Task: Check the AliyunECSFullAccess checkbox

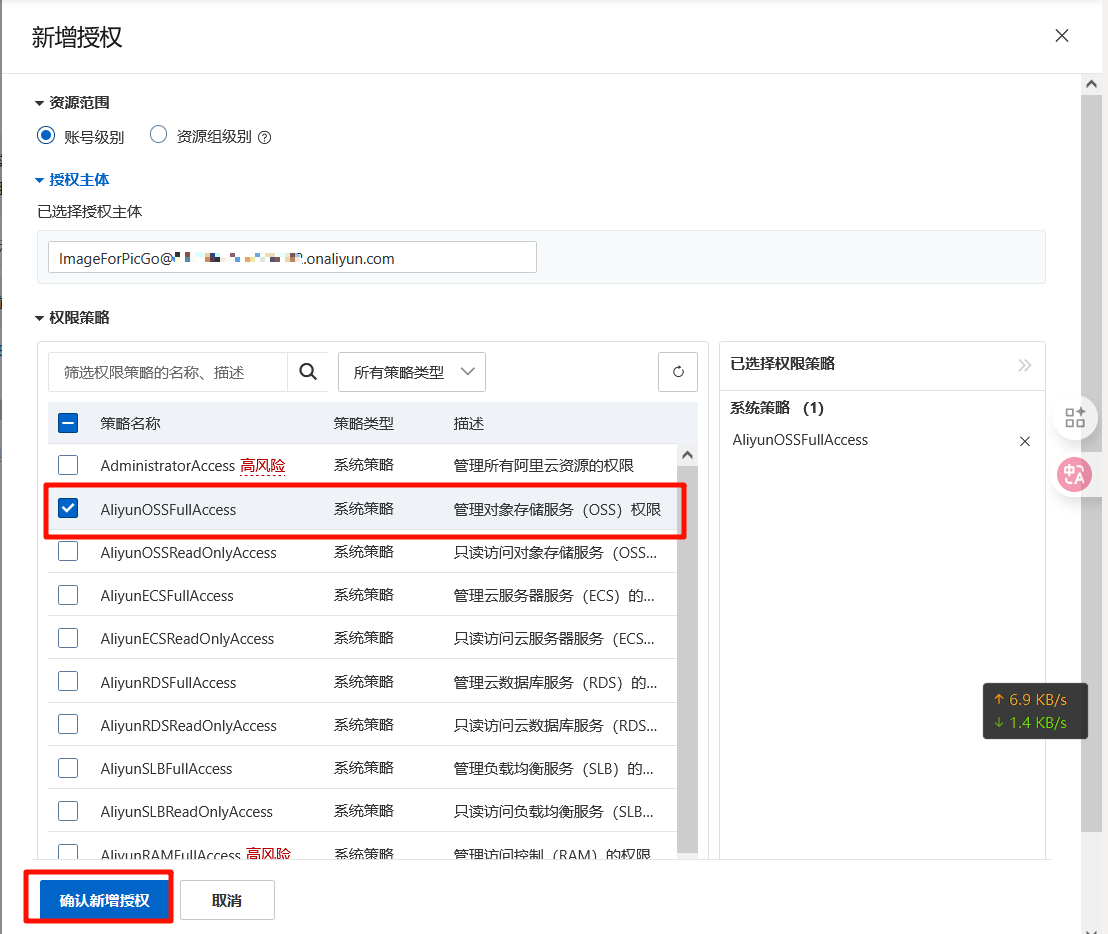Action: 68,595
